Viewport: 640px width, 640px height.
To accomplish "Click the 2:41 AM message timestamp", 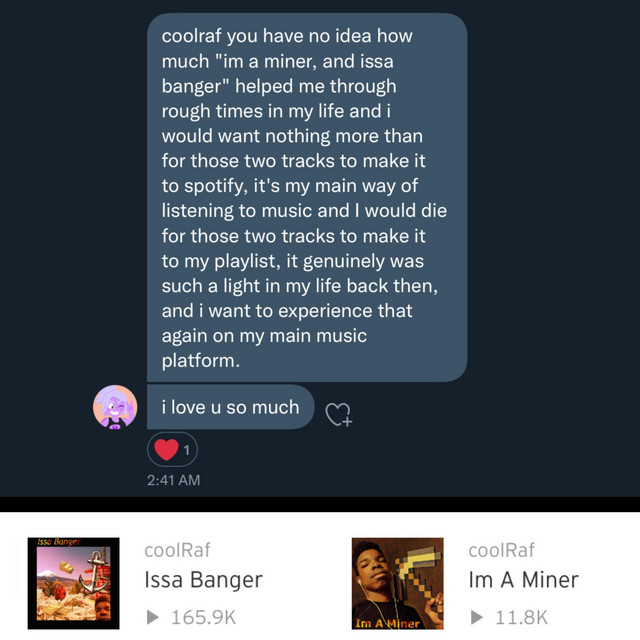I will coord(173,480).
